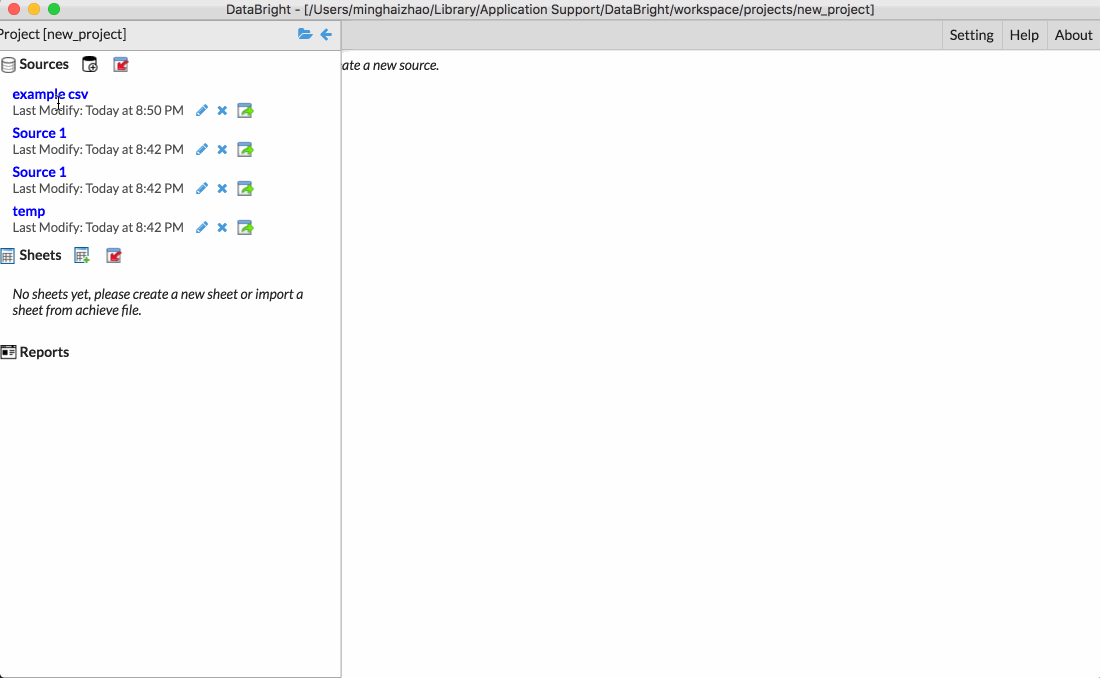Delete the second Source 1 entry
Viewport: 1100px width, 678px height.
pos(222,188)
